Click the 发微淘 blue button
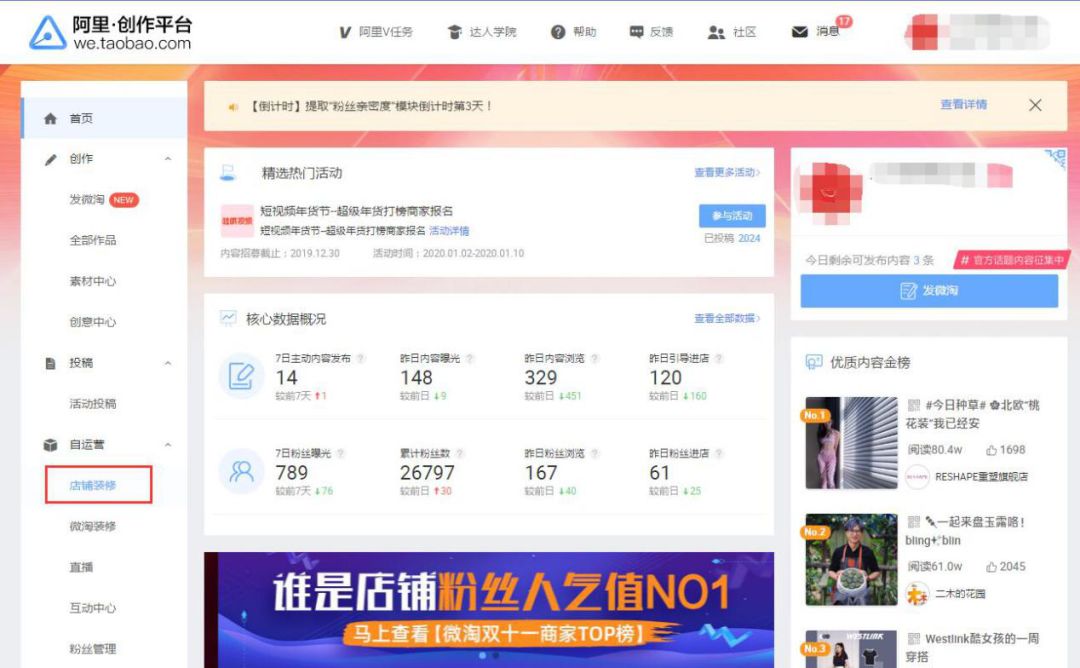 pos(929,291)
